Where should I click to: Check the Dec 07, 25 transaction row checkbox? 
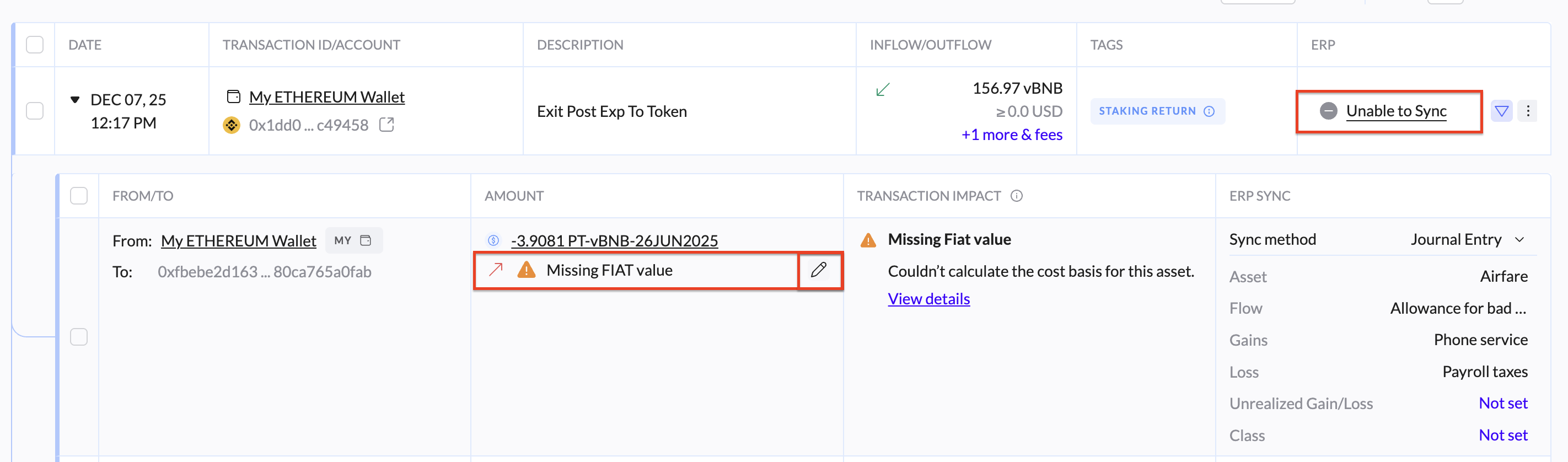pyautogui.click(x=35, y=111)
